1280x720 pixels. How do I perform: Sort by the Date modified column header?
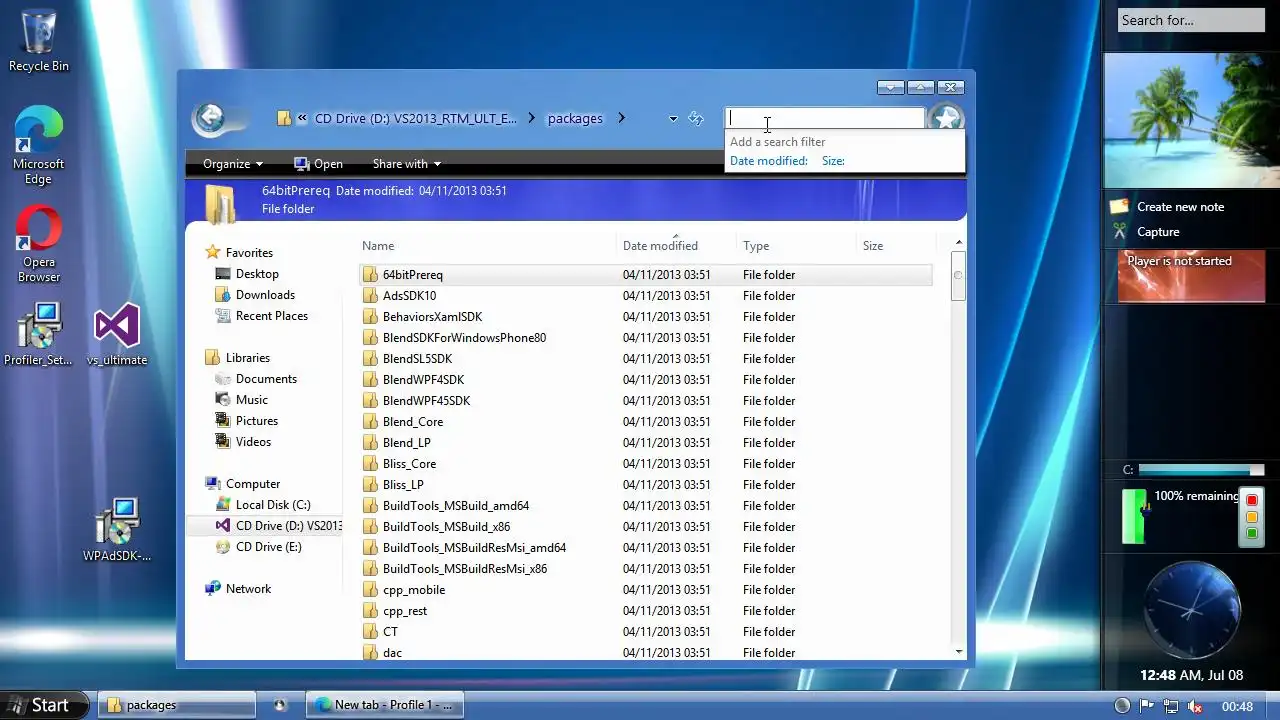[x=677, y=246]
